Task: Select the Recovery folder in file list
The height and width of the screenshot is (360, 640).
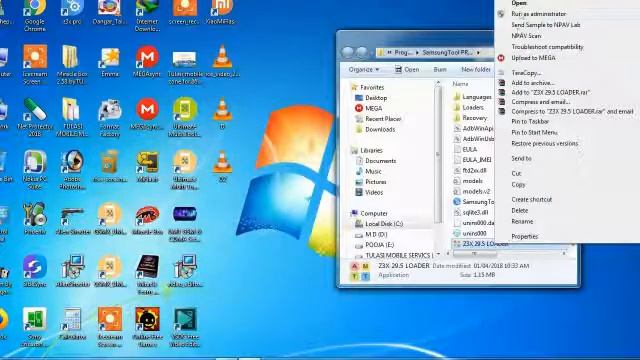Action: [x=470, y=118]
